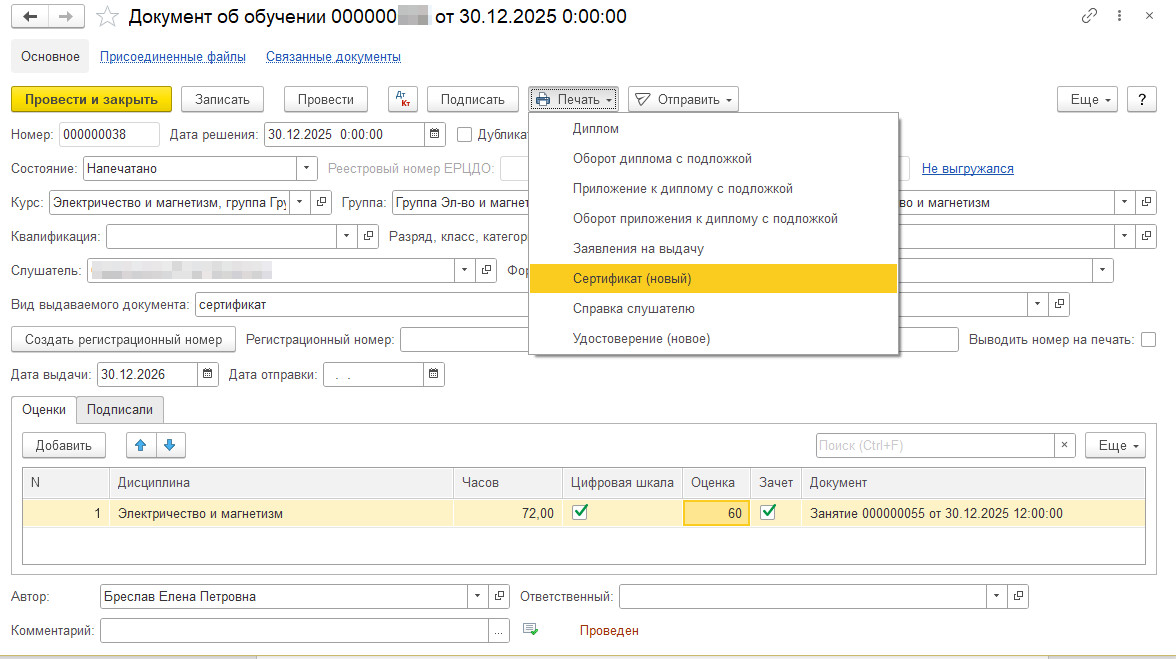Open calendar for Дата решения field
This screenshot has height=659, width=1176.
(x=434, y=134)
